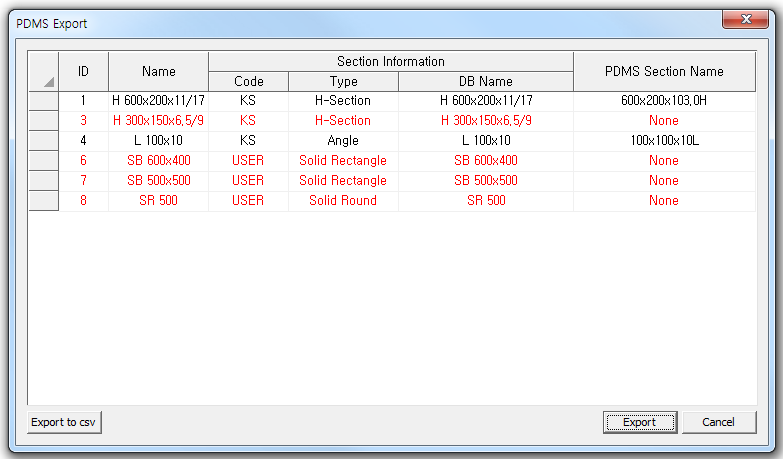The height and width of the screenshot is (459, 783).
Task: Click the Export button
Action: 640,422
